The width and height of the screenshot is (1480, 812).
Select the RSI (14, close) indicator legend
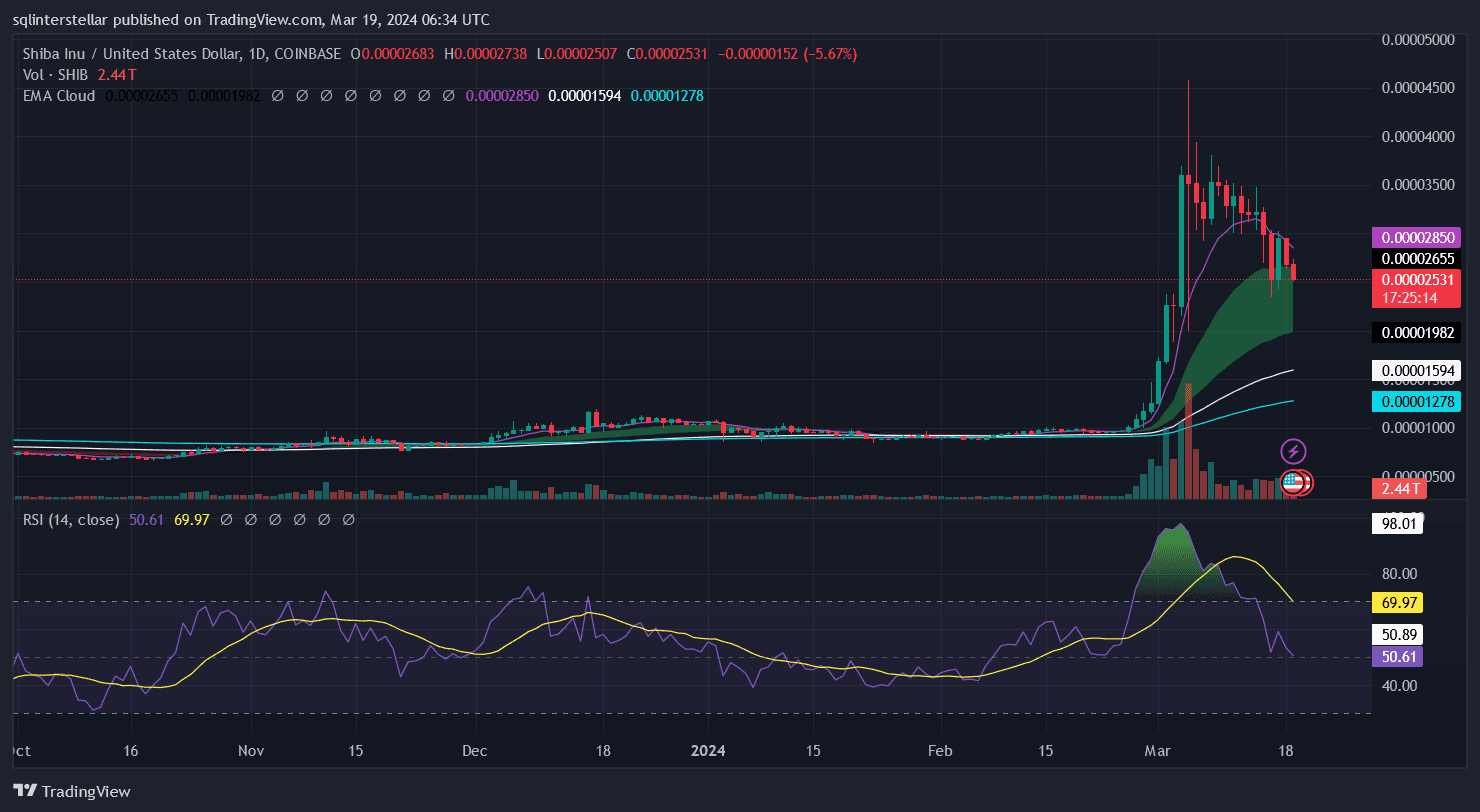[70, 520]
